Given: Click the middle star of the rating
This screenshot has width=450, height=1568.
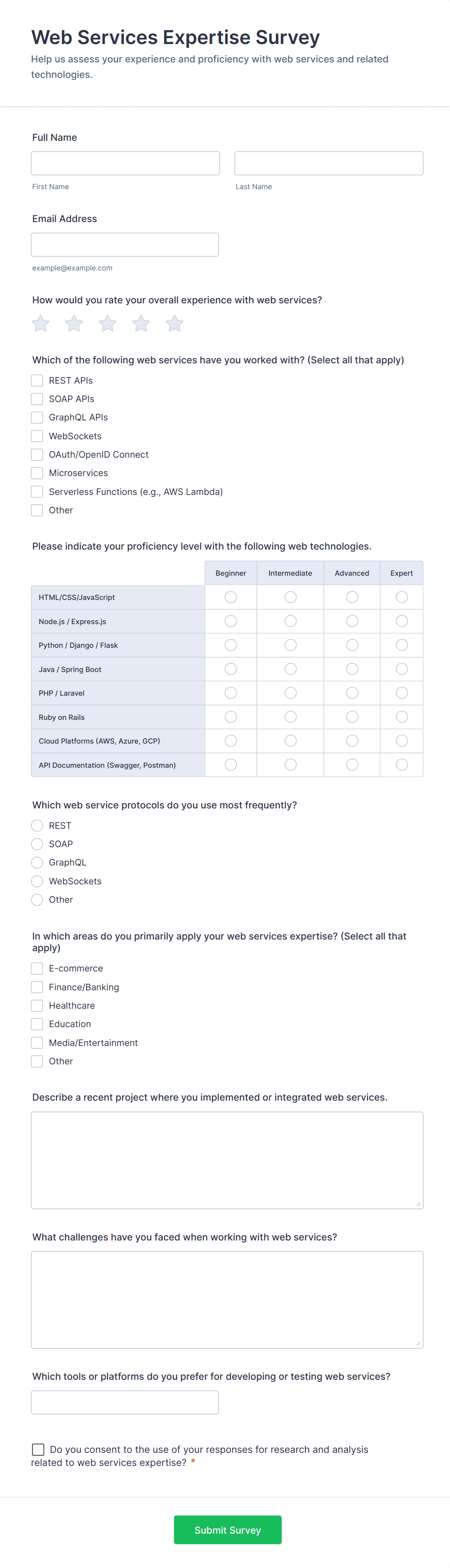Looking at the screenshot, I should point(107,324).
